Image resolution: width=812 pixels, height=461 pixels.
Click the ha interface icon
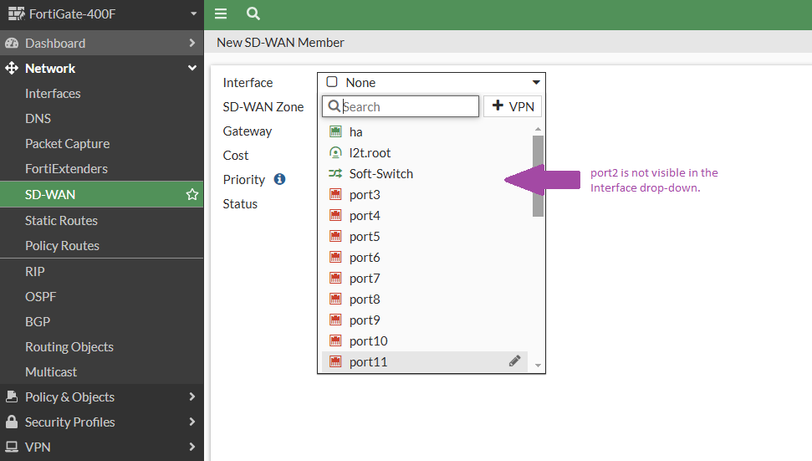[x=336, y=132]
